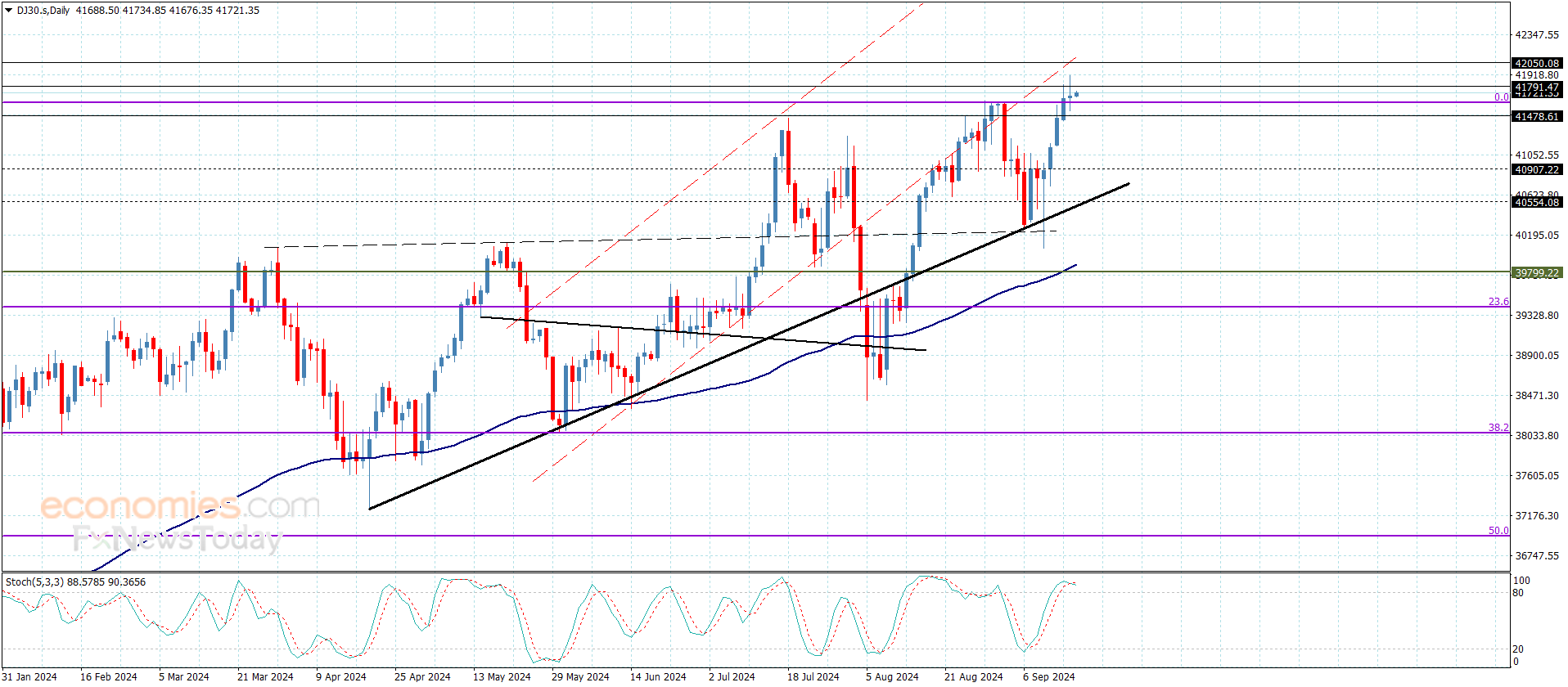The image size is (1568, 687).
Task: Click the 9 Apr 2024 date label
Action: (341, 677)
